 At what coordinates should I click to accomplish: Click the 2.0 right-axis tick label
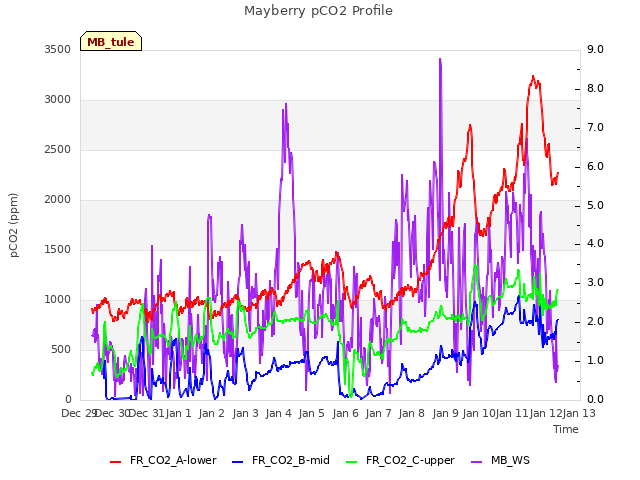tap(595, 322)
